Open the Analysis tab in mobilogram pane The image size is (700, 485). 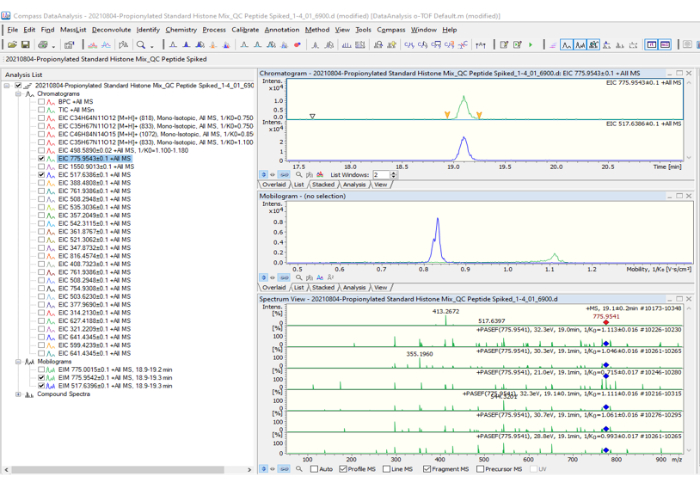[354, 288]
